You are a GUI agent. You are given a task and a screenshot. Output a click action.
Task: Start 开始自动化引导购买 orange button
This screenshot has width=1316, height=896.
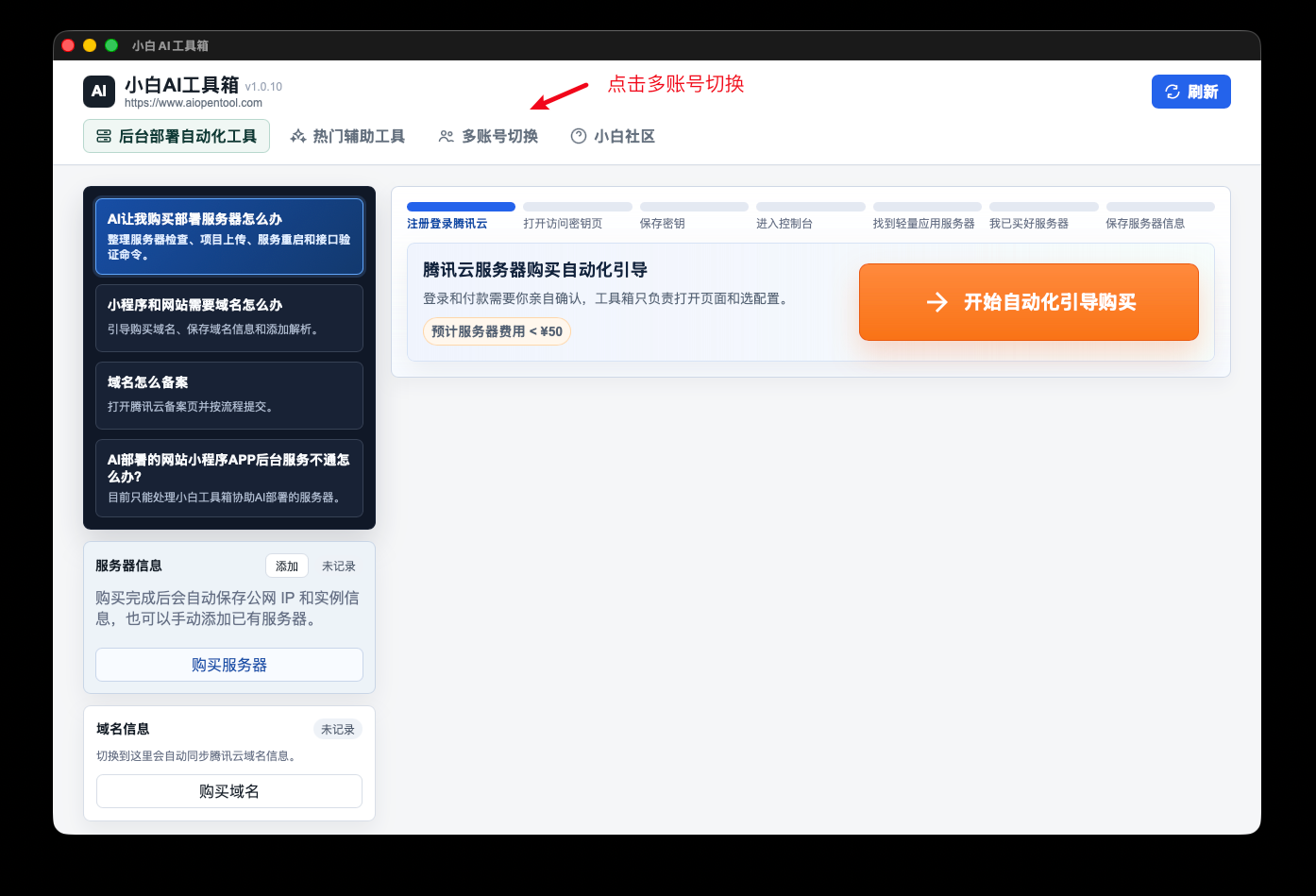[x=1029, y=302]
